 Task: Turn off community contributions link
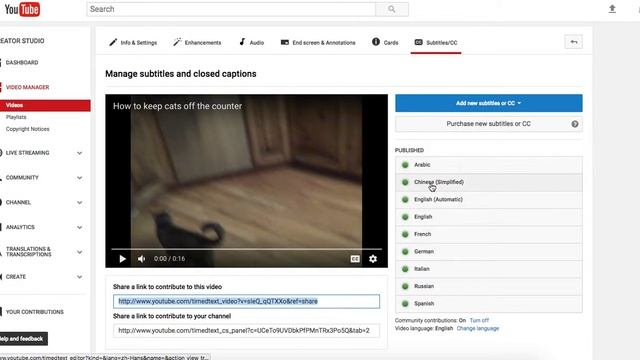pos(479,320)
